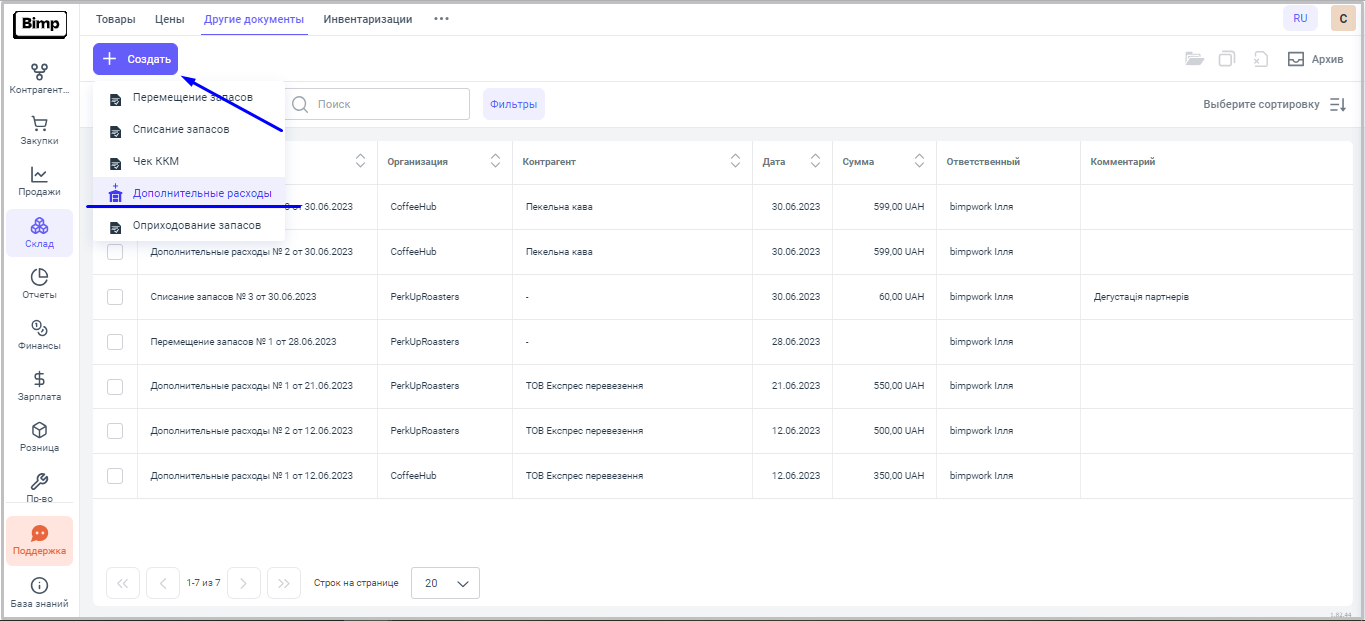Tick checkbox for Дополнительные расходы № 1 от 21.06.2023
Image resolution: width=1365 pixels, height=621 pixels.
[x=115, y=386]
